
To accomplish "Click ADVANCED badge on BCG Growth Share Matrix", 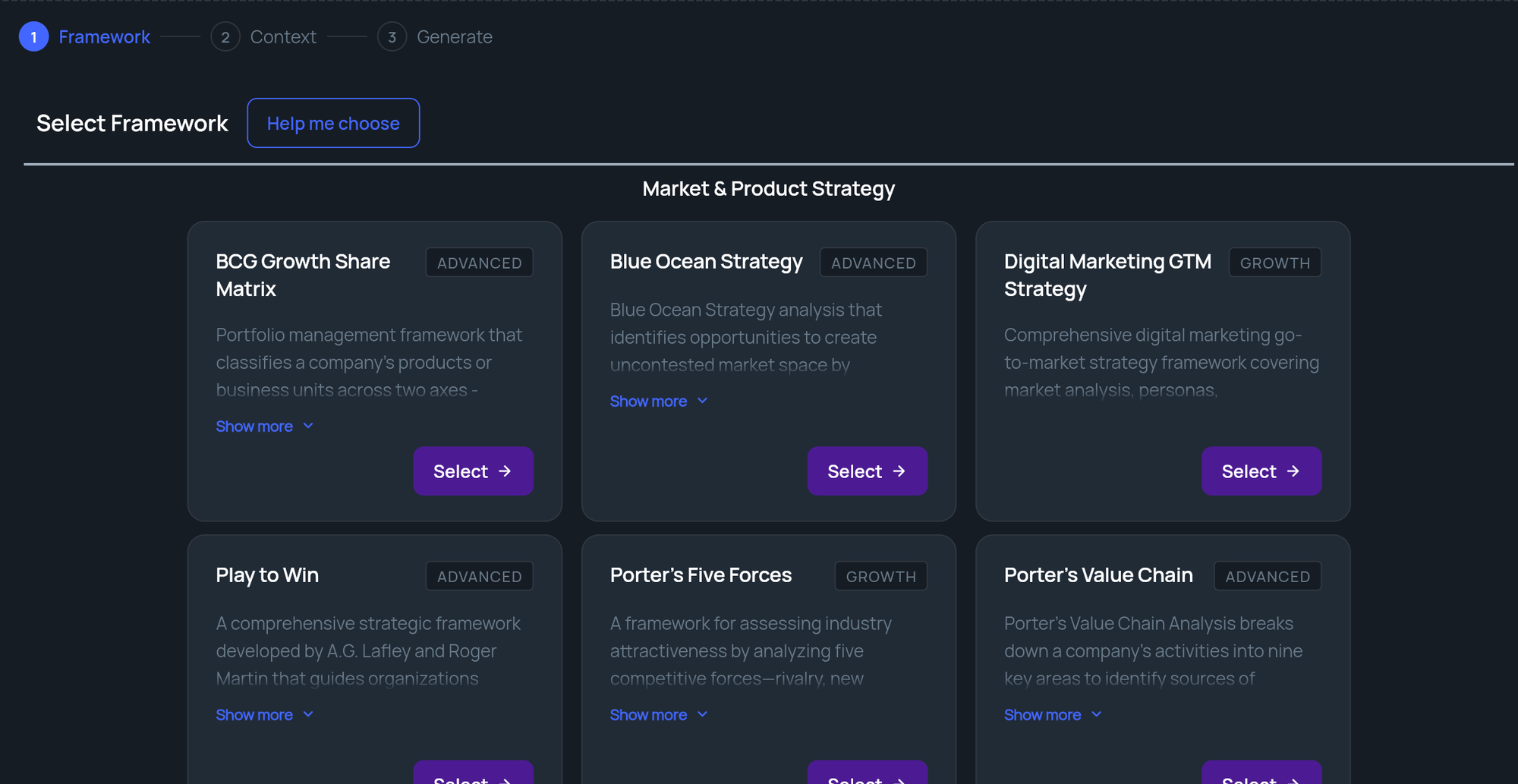I will point(479,263).
